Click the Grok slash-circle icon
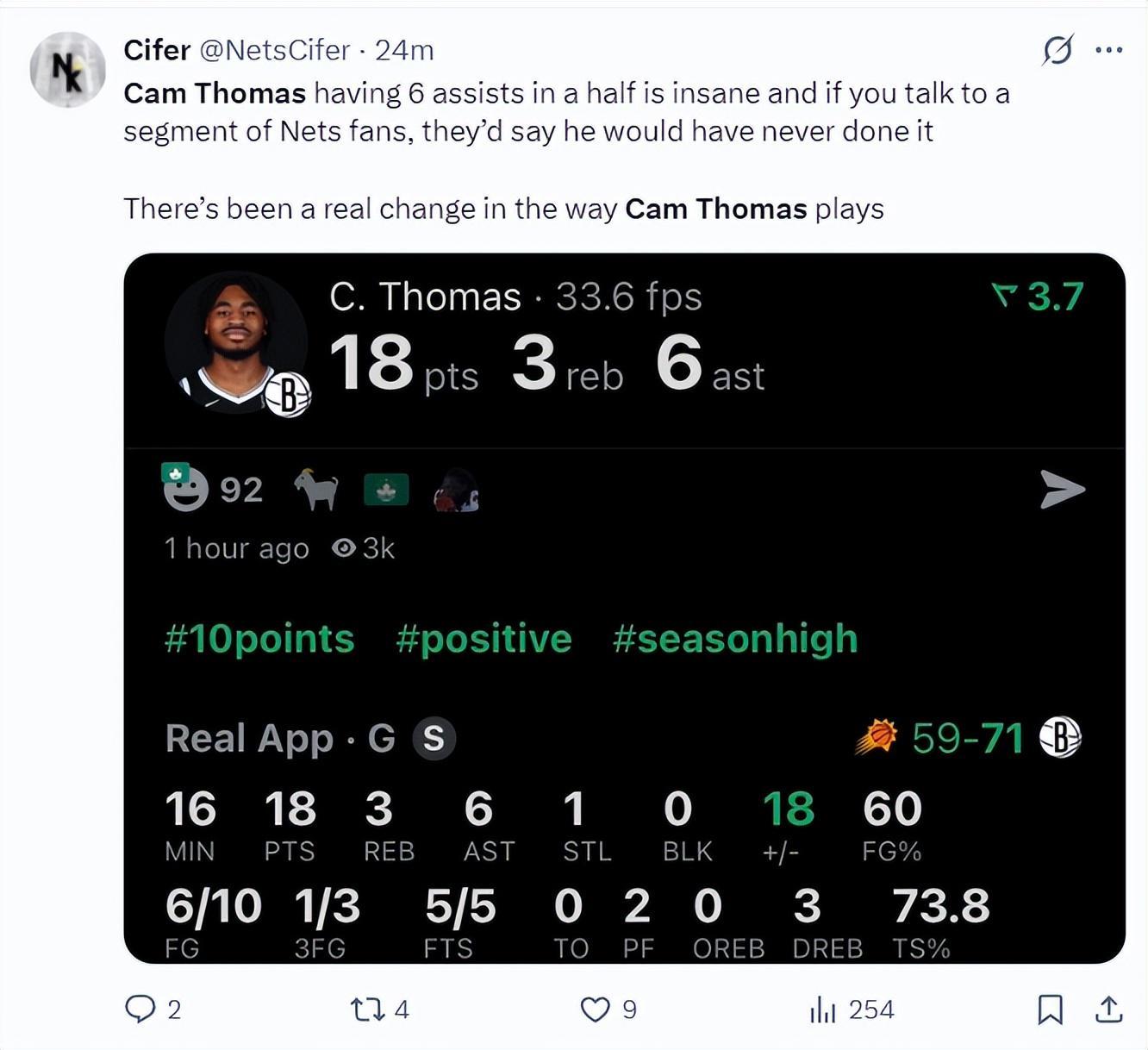This screenshot has height=1050, width=1148. point(1058,50)
